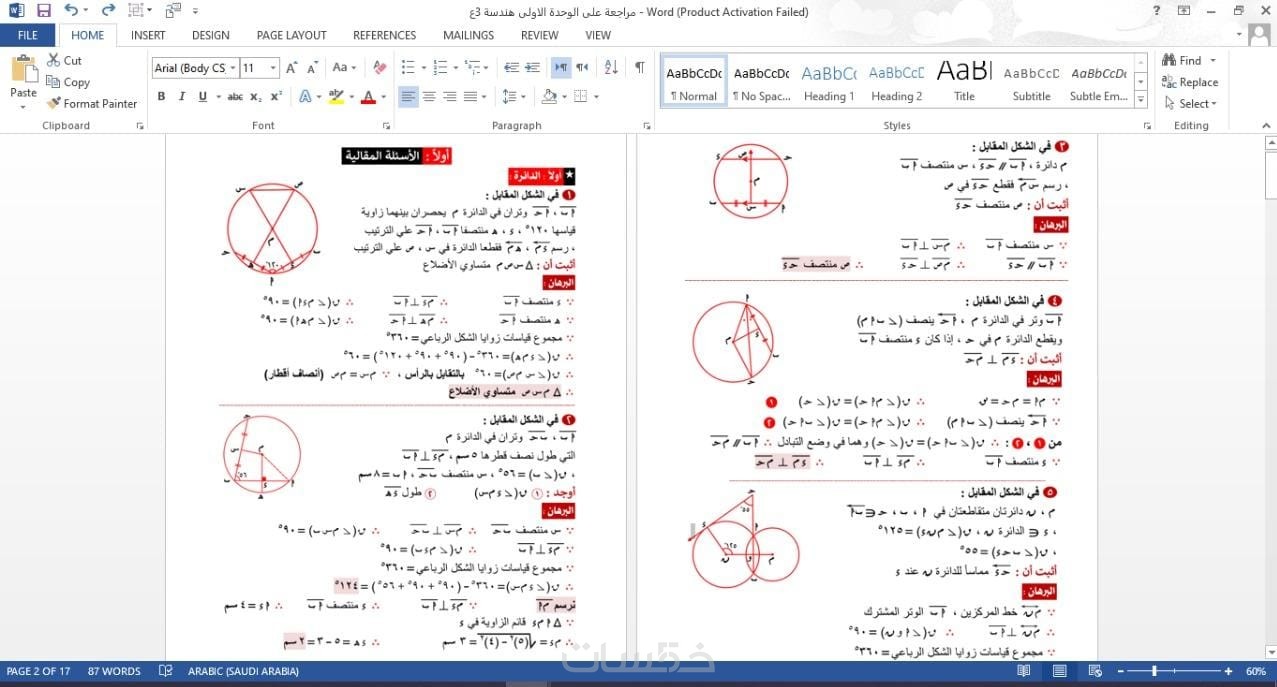Click the zoom slider handle
The width and height of the screenshot is (1277, 687).
[x=1154, y=672]
